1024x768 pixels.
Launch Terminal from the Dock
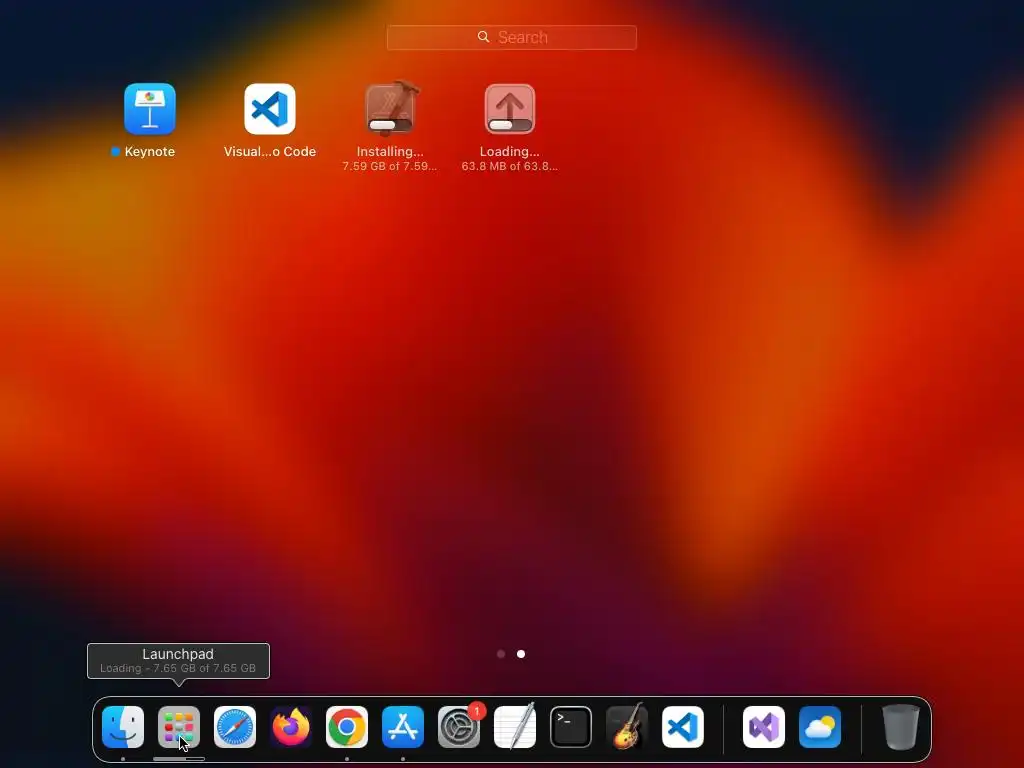(x=571, y=727)
